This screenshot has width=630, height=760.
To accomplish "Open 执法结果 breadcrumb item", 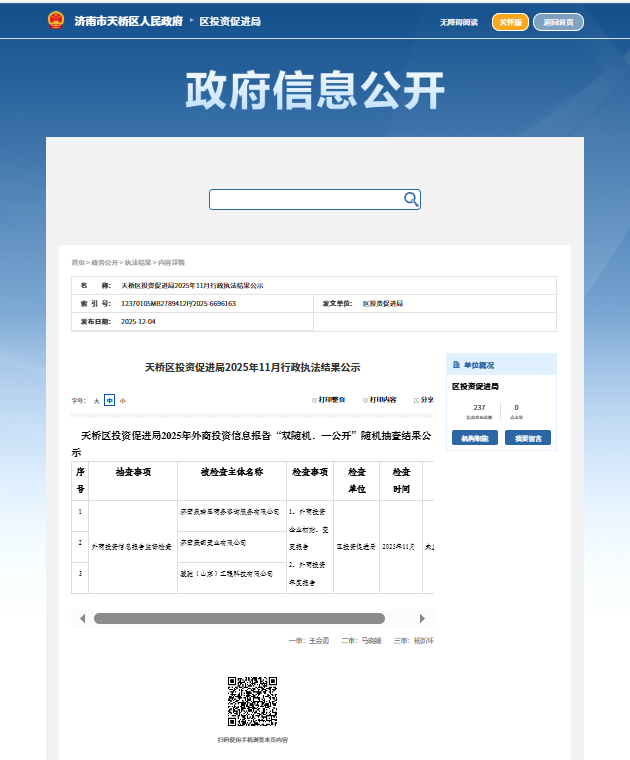I will [x=137, y=262].
